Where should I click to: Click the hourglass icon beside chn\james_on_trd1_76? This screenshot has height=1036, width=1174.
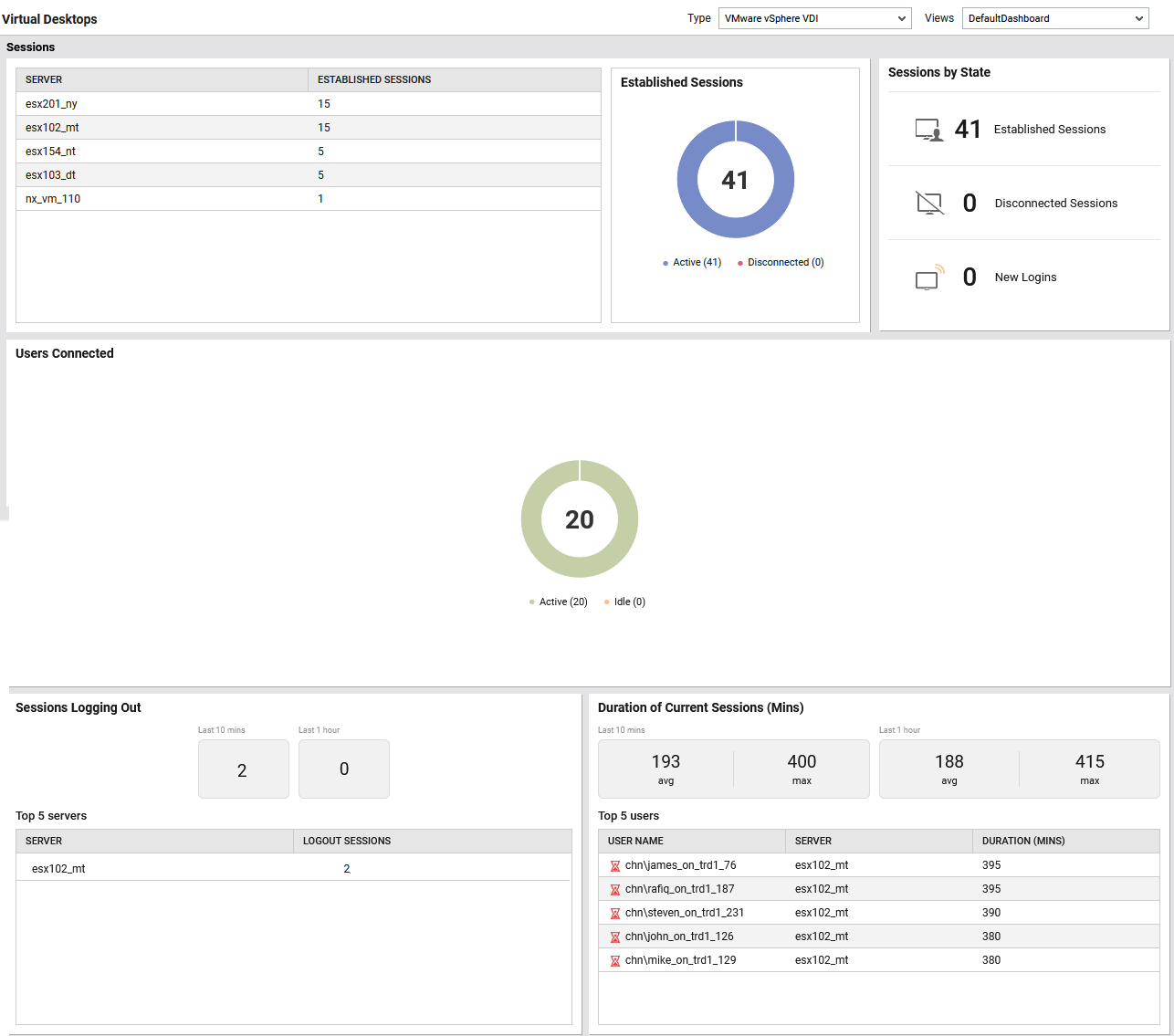pos(615,864)
